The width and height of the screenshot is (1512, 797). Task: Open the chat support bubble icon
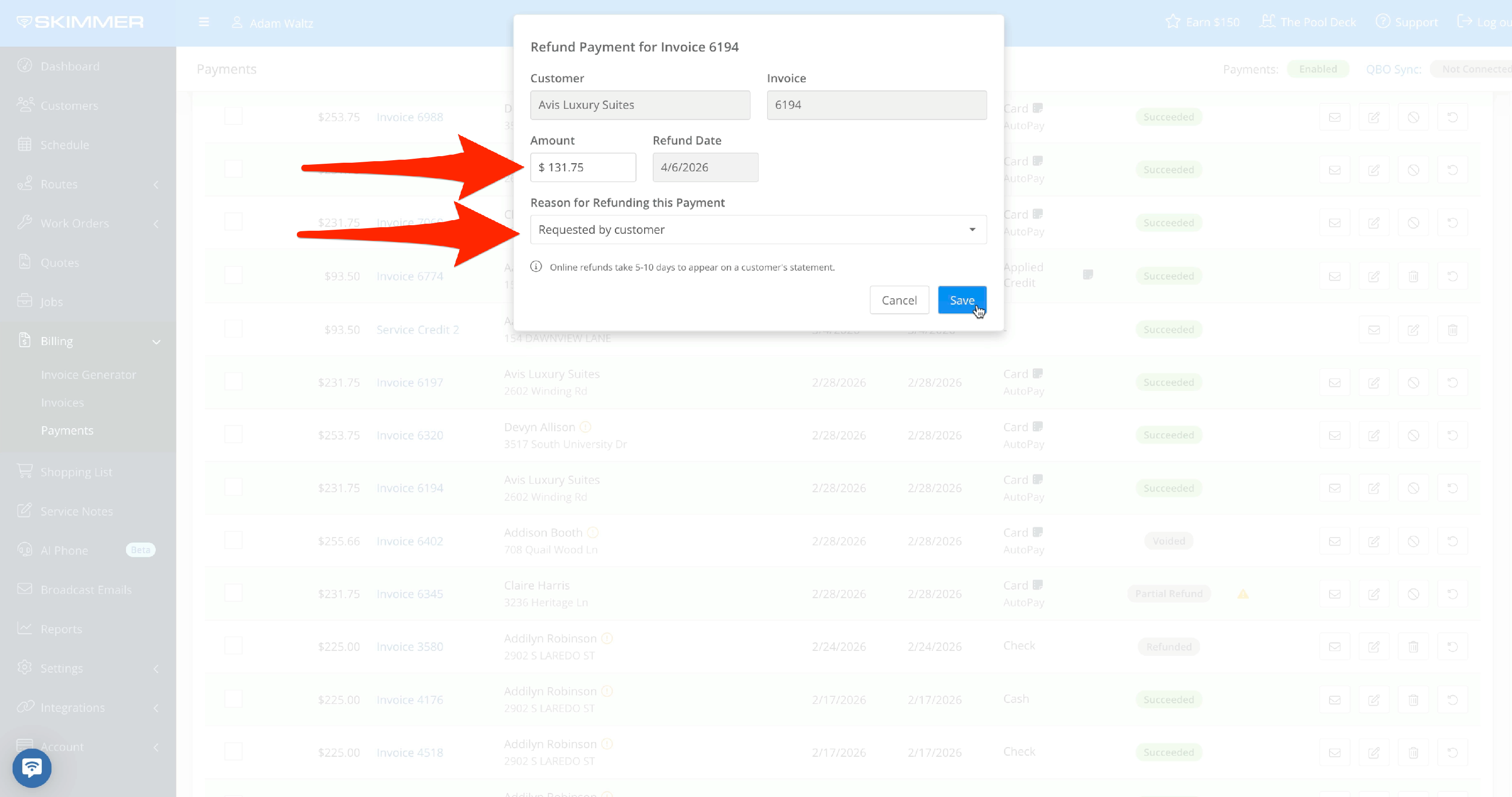pos(32,767)
